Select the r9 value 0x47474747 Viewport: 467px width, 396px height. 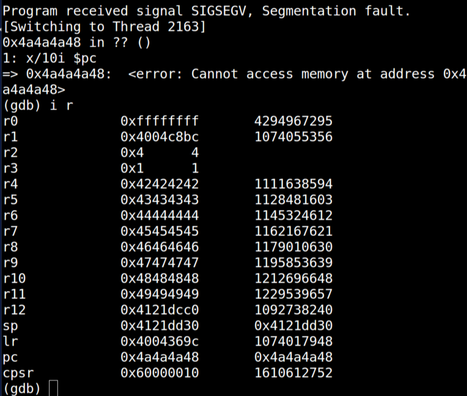tap(160, 263)
